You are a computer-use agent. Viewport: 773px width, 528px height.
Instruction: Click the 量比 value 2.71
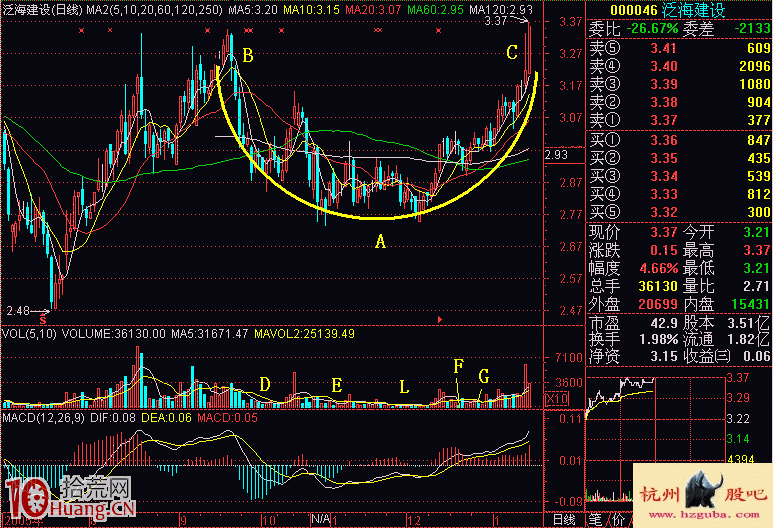tap(757, 286)
